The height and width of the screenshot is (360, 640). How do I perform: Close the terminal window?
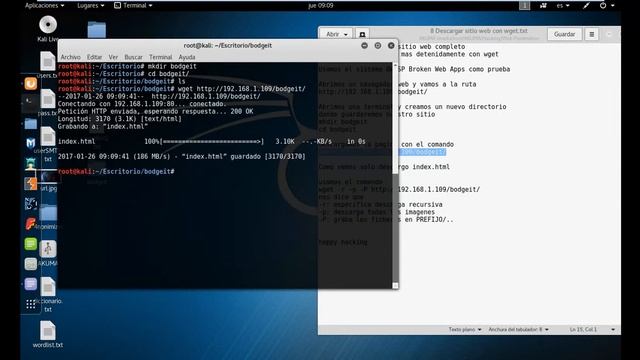point(391,46)
